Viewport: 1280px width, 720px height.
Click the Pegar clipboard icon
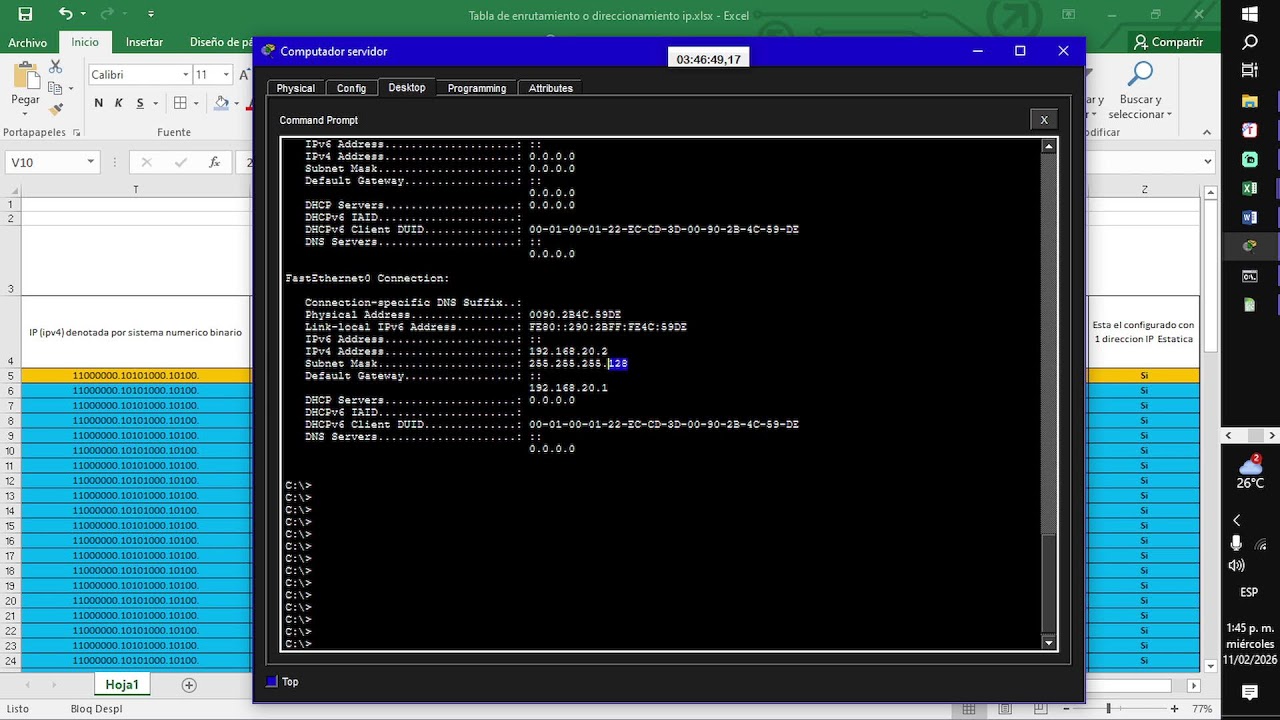pyautogui.click(x=25, y=74)
